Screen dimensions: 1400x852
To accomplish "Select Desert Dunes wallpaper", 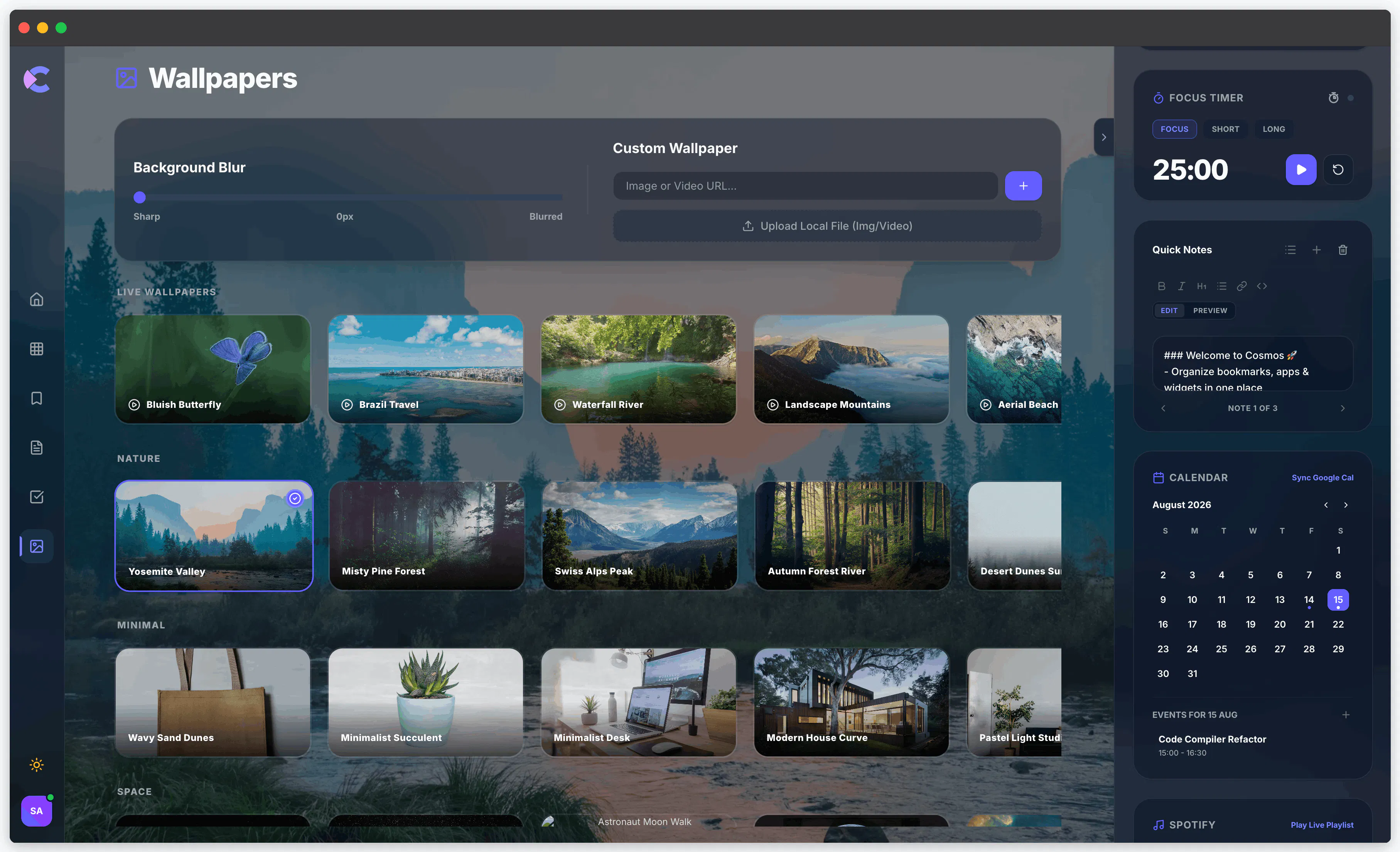I will coord(1015,535).
